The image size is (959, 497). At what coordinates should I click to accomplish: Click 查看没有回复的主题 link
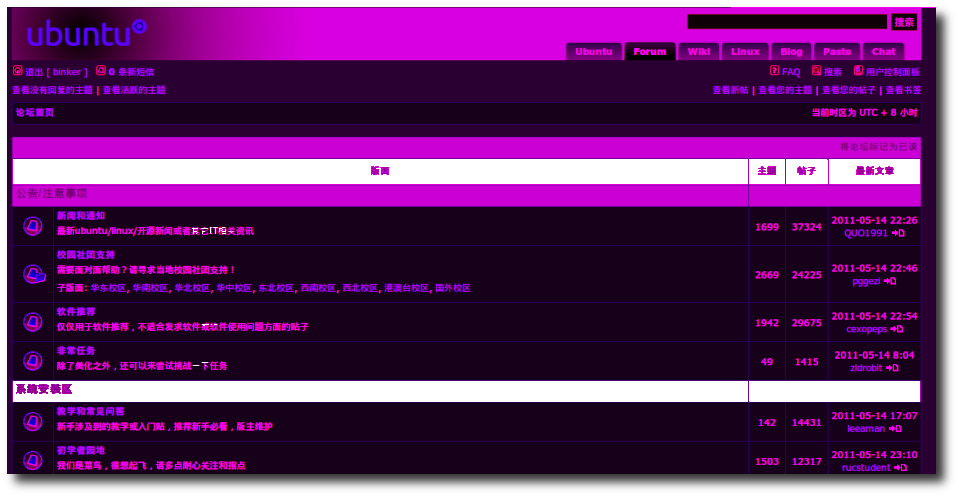click(x=53, y=90)
